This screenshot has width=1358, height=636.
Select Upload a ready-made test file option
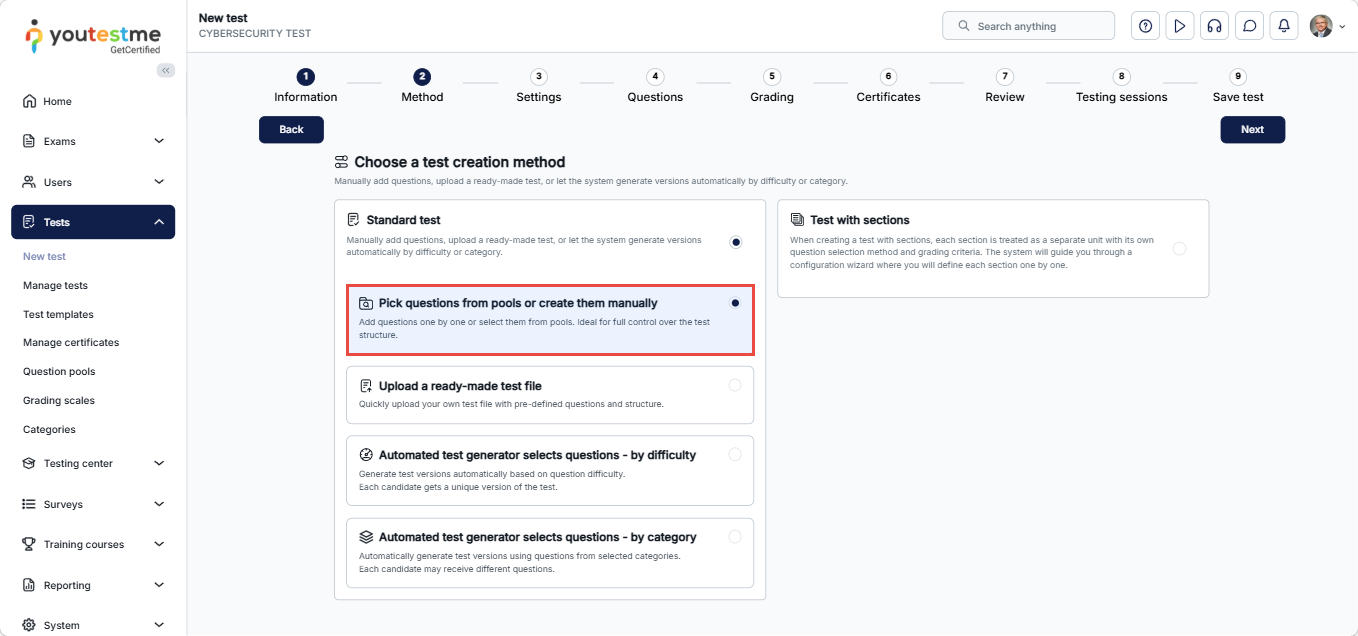click(735, 385)
